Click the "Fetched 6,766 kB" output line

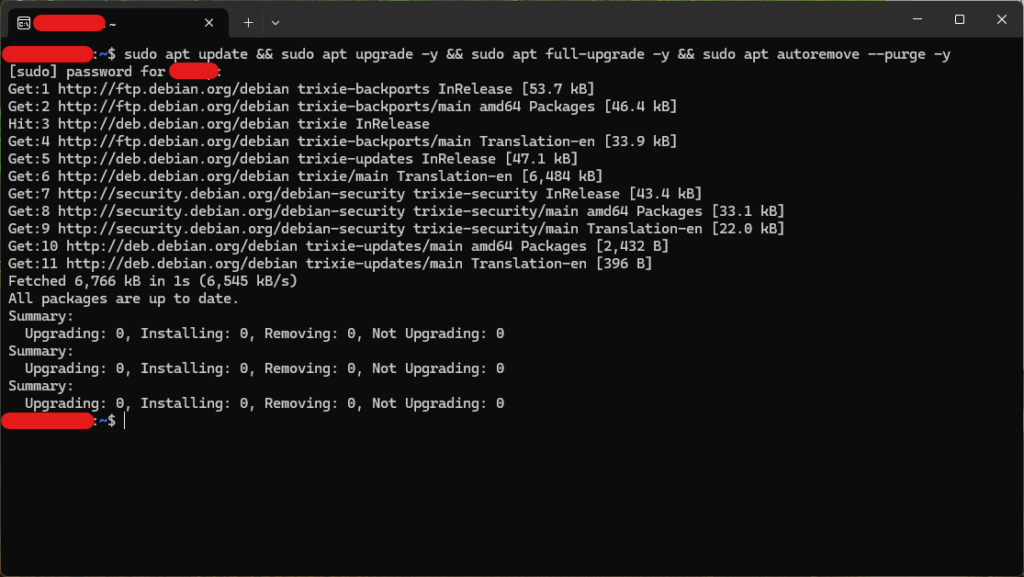point(153,281)
